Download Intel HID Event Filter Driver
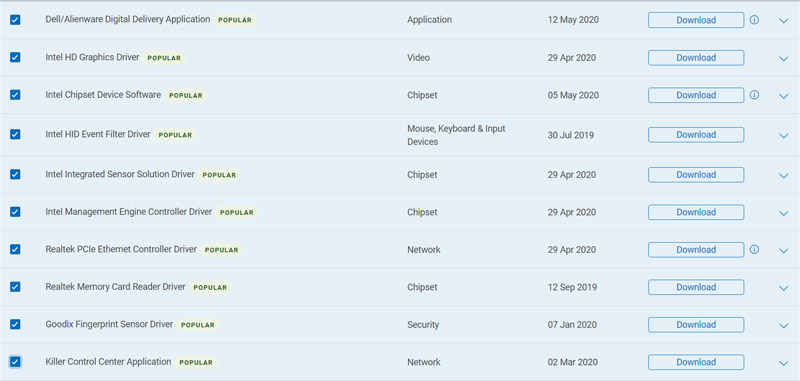This screenshot has height=381, width=800. (696, 135)
